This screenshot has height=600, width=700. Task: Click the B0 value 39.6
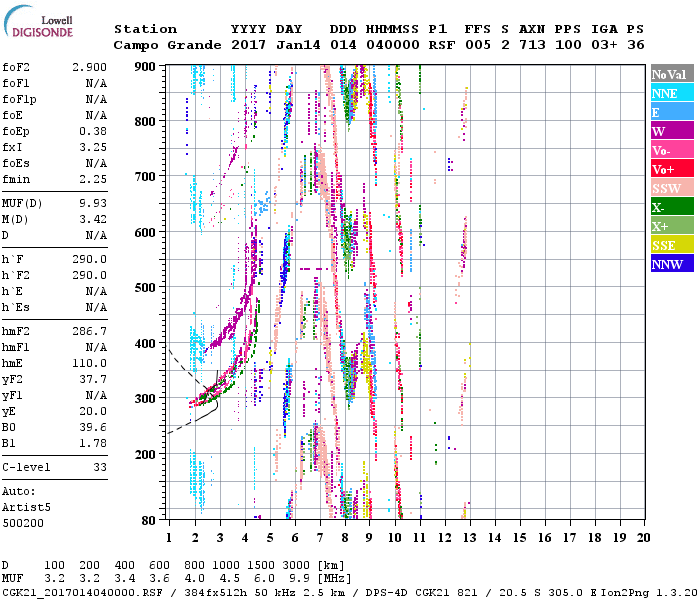[93, 428]
